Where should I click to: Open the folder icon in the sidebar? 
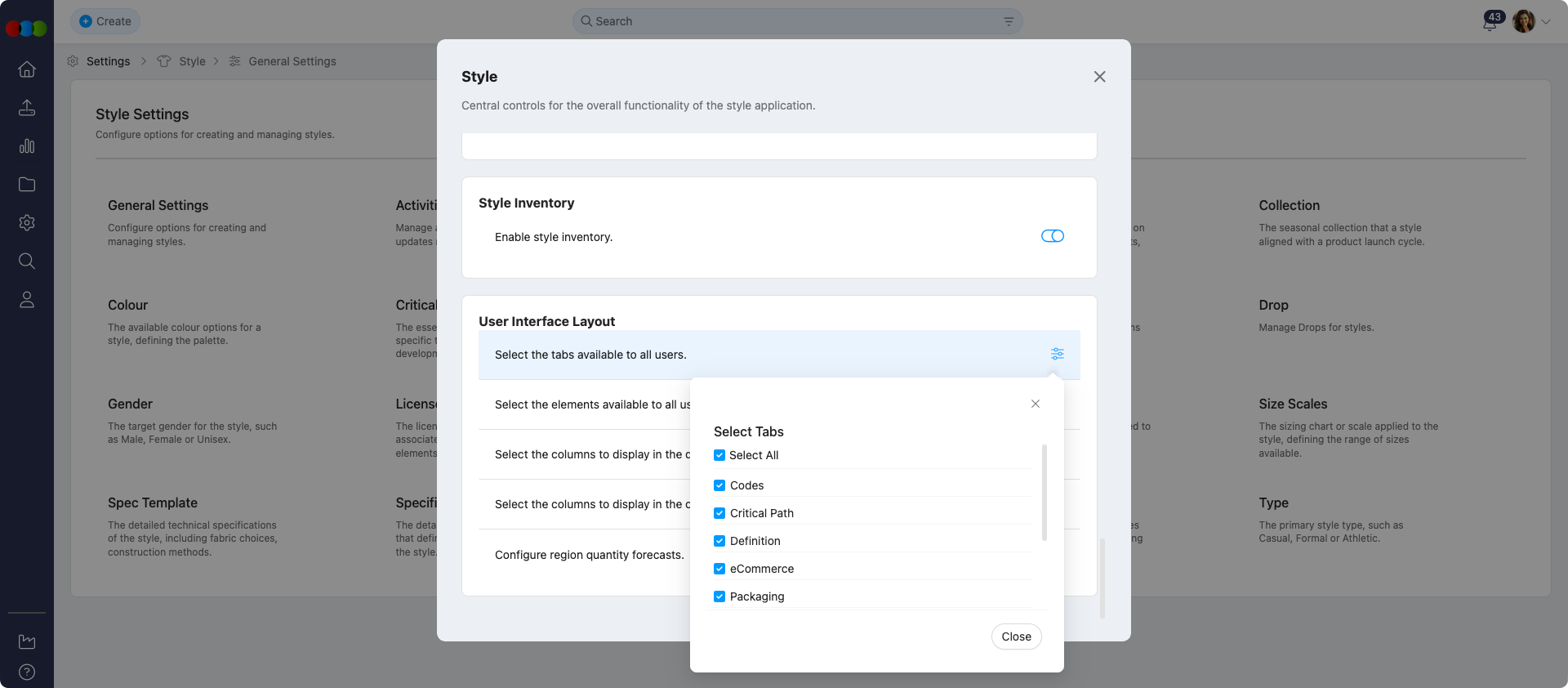point(27,185)
